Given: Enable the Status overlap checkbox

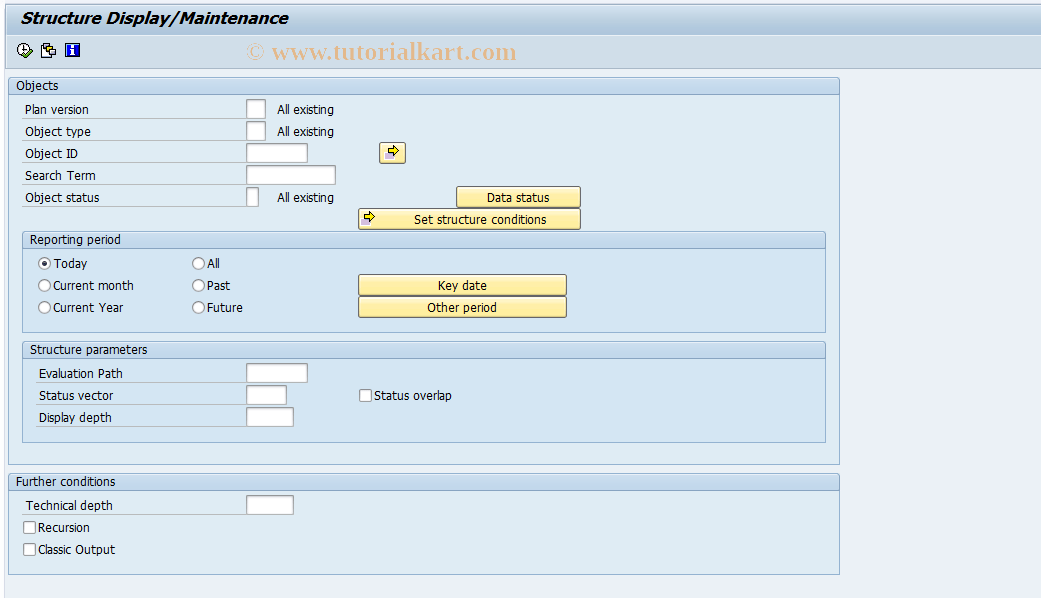Looking at the screenshot, I should click(x=366, y=395).
